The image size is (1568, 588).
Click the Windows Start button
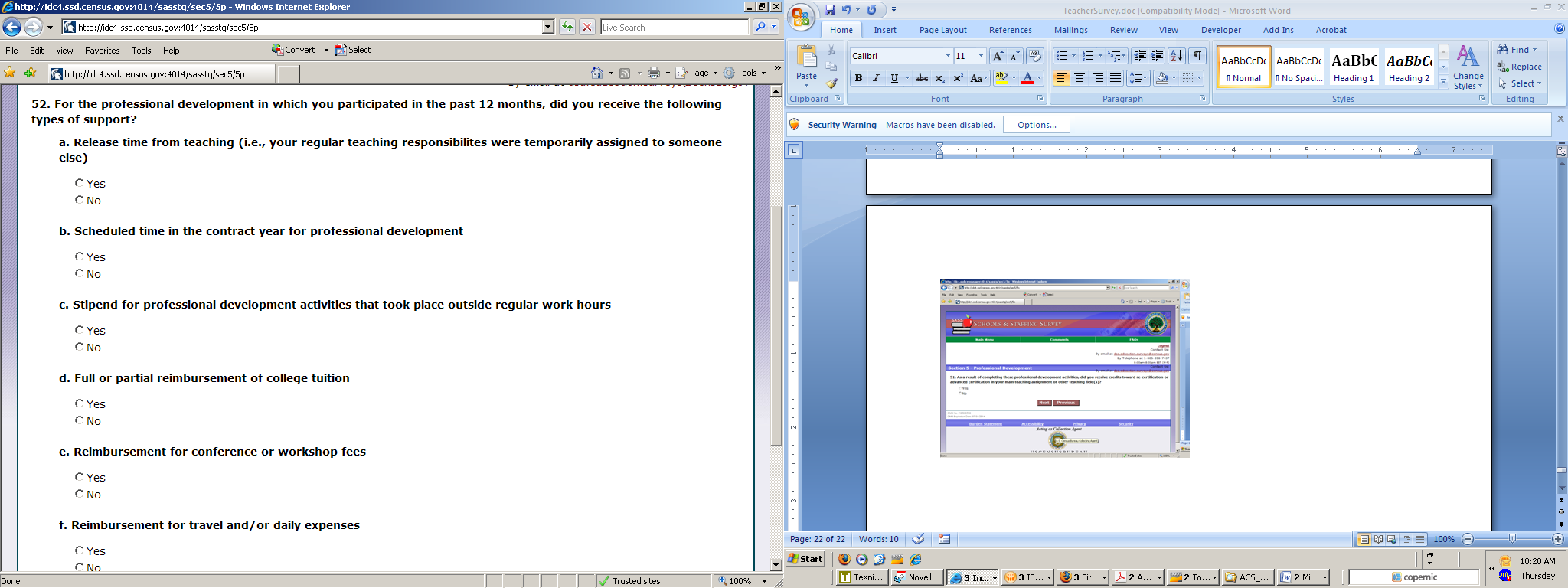[806, 559]
